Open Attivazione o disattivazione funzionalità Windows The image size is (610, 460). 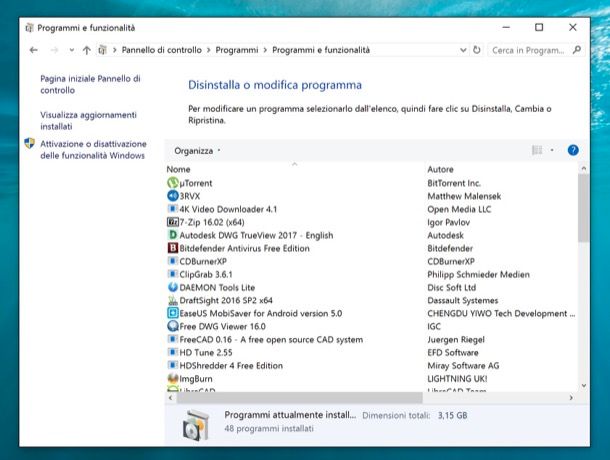[93, 149]
